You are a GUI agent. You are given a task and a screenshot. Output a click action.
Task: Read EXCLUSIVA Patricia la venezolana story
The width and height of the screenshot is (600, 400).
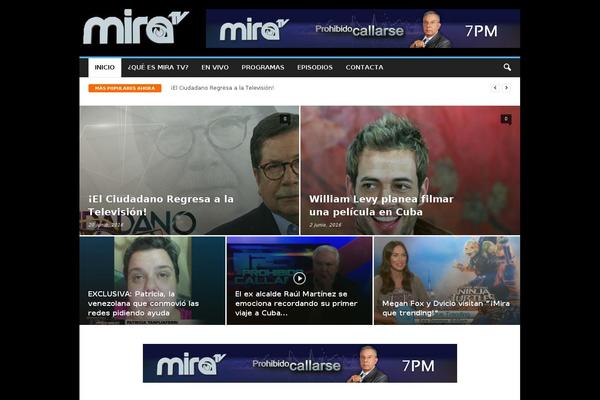coord(143,303)
